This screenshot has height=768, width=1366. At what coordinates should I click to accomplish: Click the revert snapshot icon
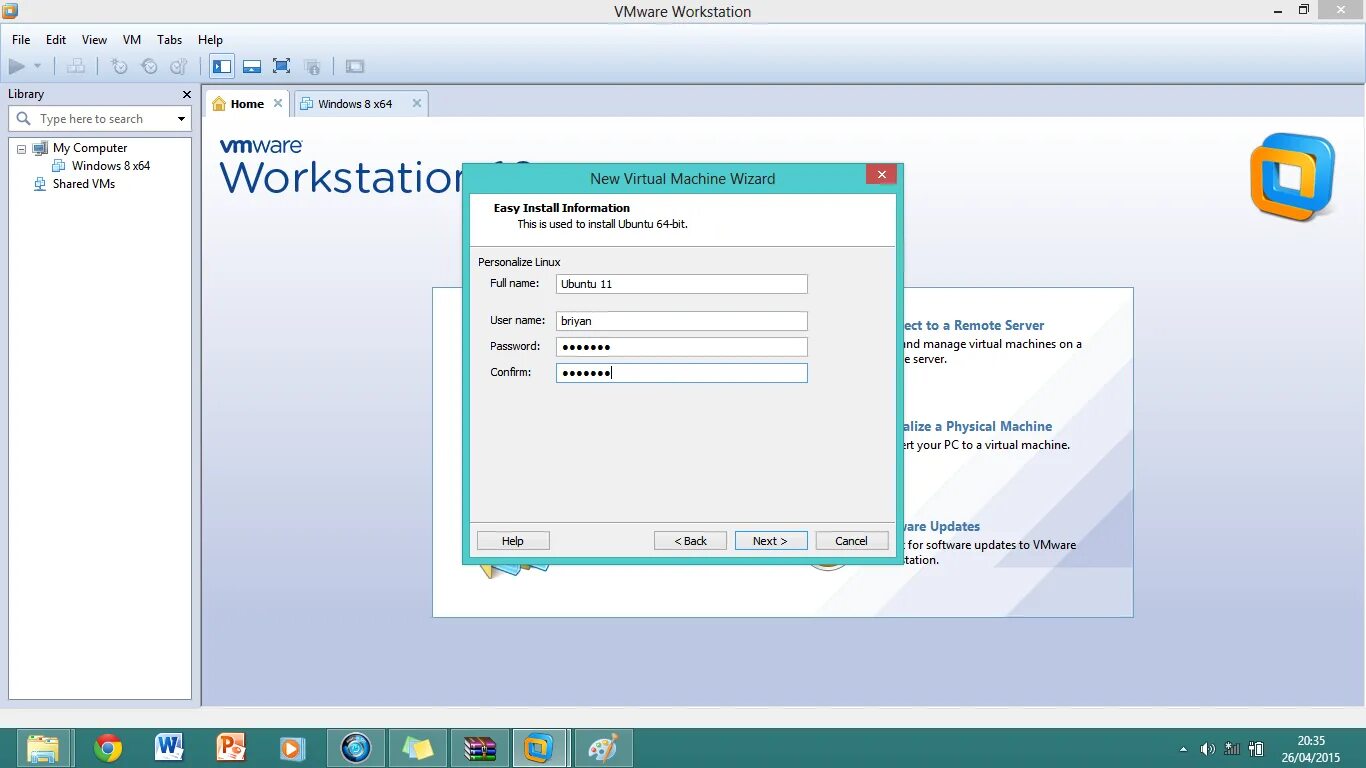[x=149, y=66]
